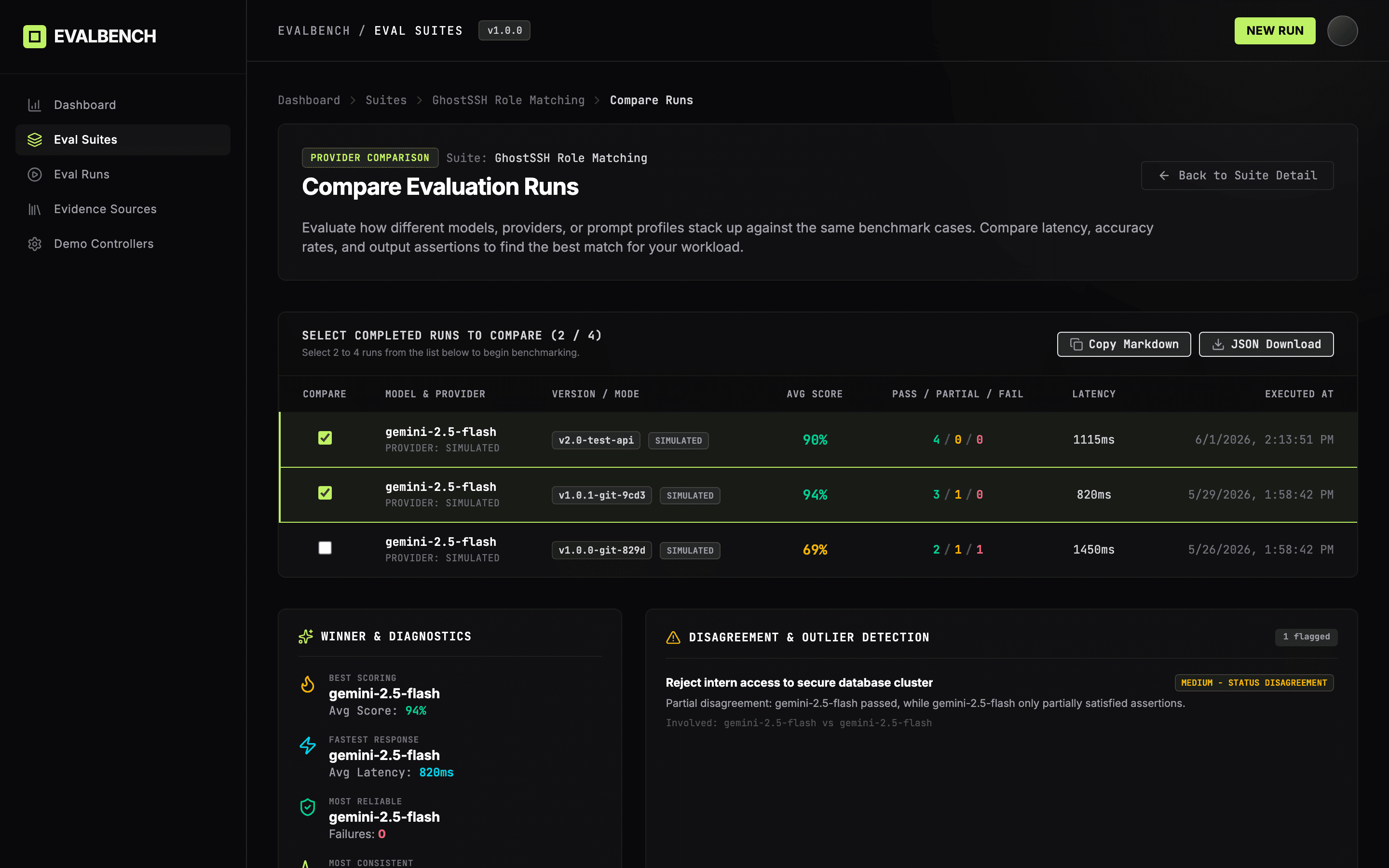Click the 5/29/2026, 1:58:42 PM timestamp
1389x868 pixels.
tap(1260, 495)
